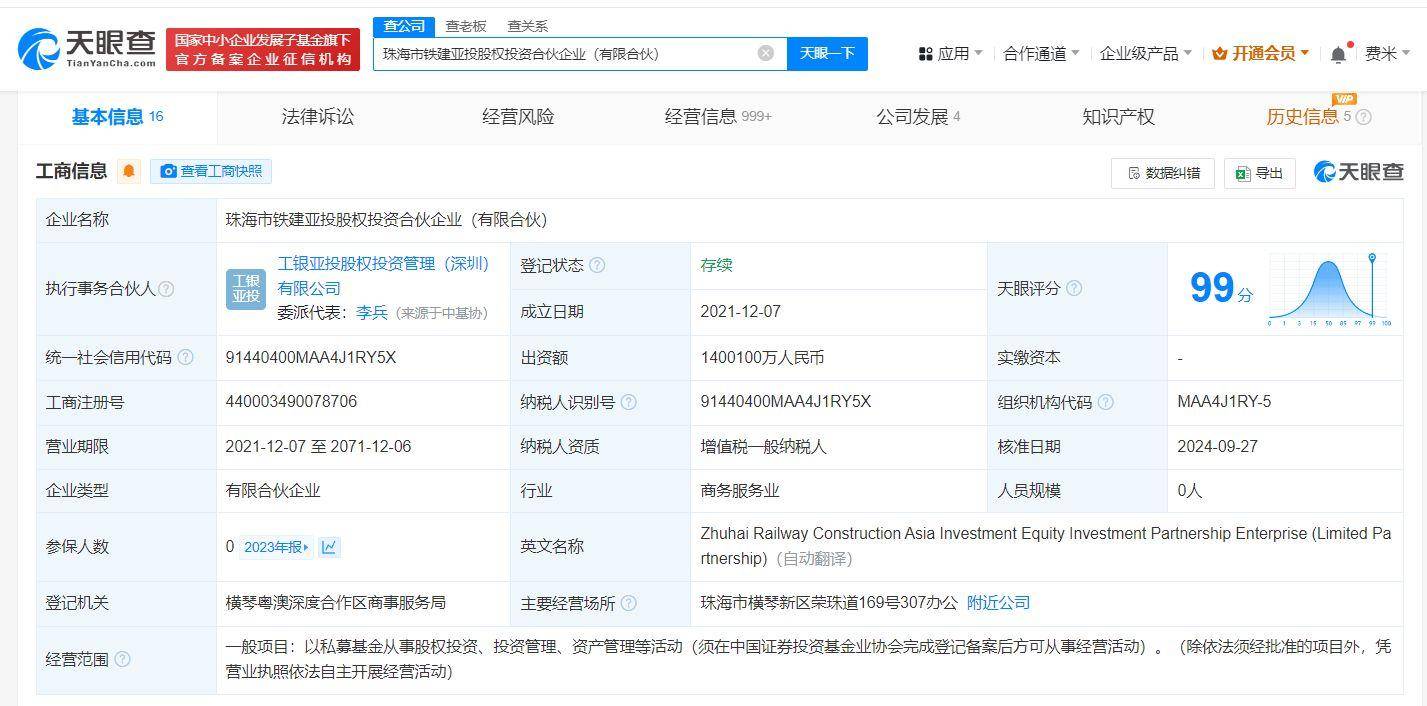Open the 经营风险 tab
This screenshot has height=706, width=1427.
(x=518, y=117)
